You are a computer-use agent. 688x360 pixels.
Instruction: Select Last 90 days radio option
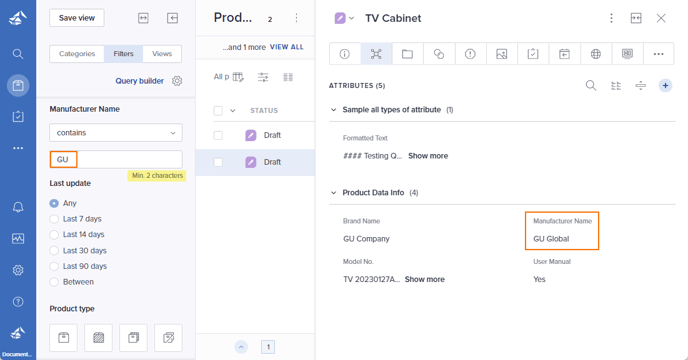tap(54, 266)
